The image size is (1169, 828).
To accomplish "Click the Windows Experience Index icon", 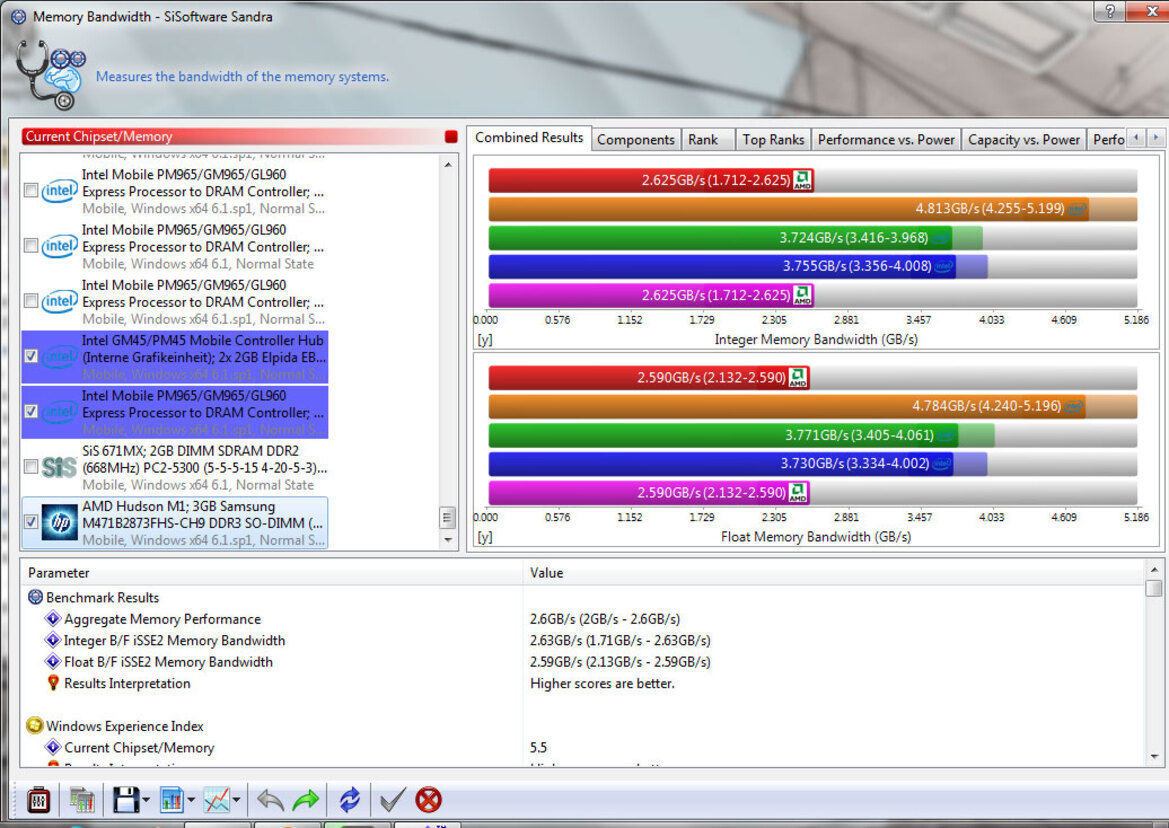I will (34, 725).
